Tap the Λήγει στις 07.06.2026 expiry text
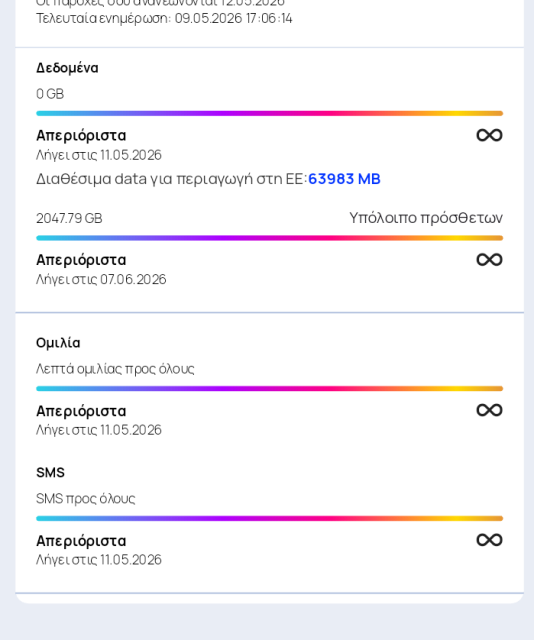534x640 pixels. coord(101,280)
